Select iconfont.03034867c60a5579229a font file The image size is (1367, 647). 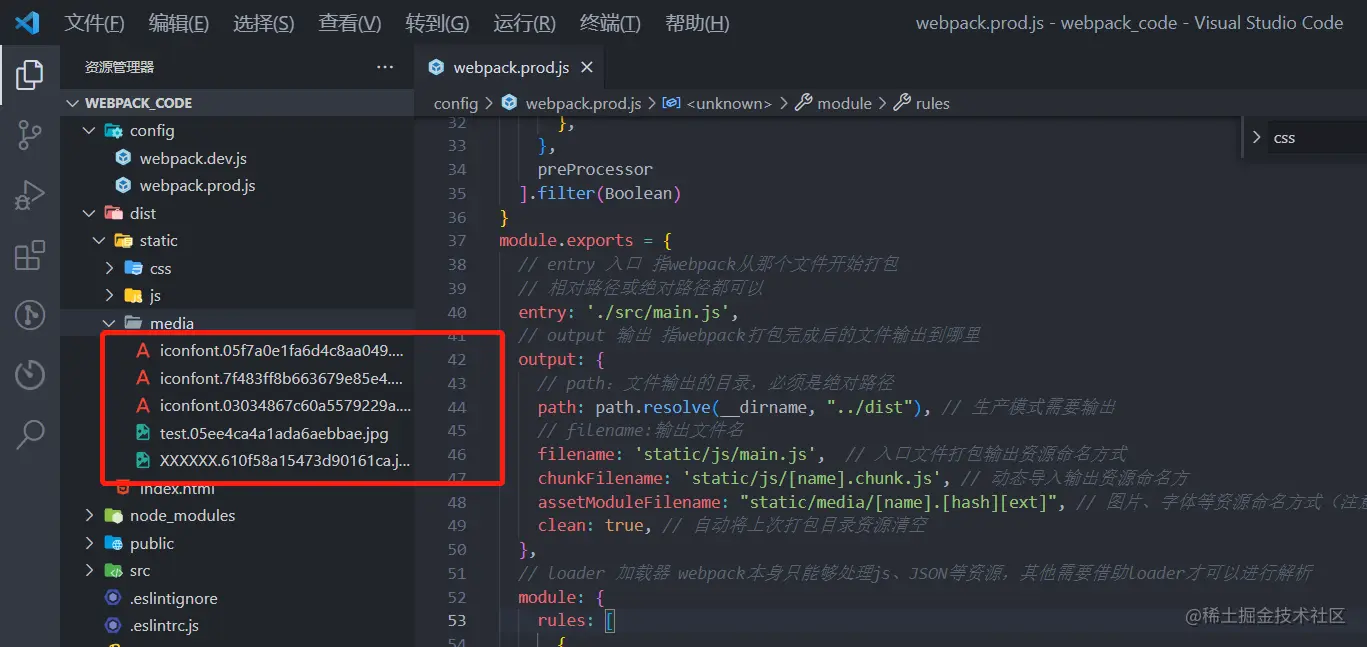(x=237, y=406)
